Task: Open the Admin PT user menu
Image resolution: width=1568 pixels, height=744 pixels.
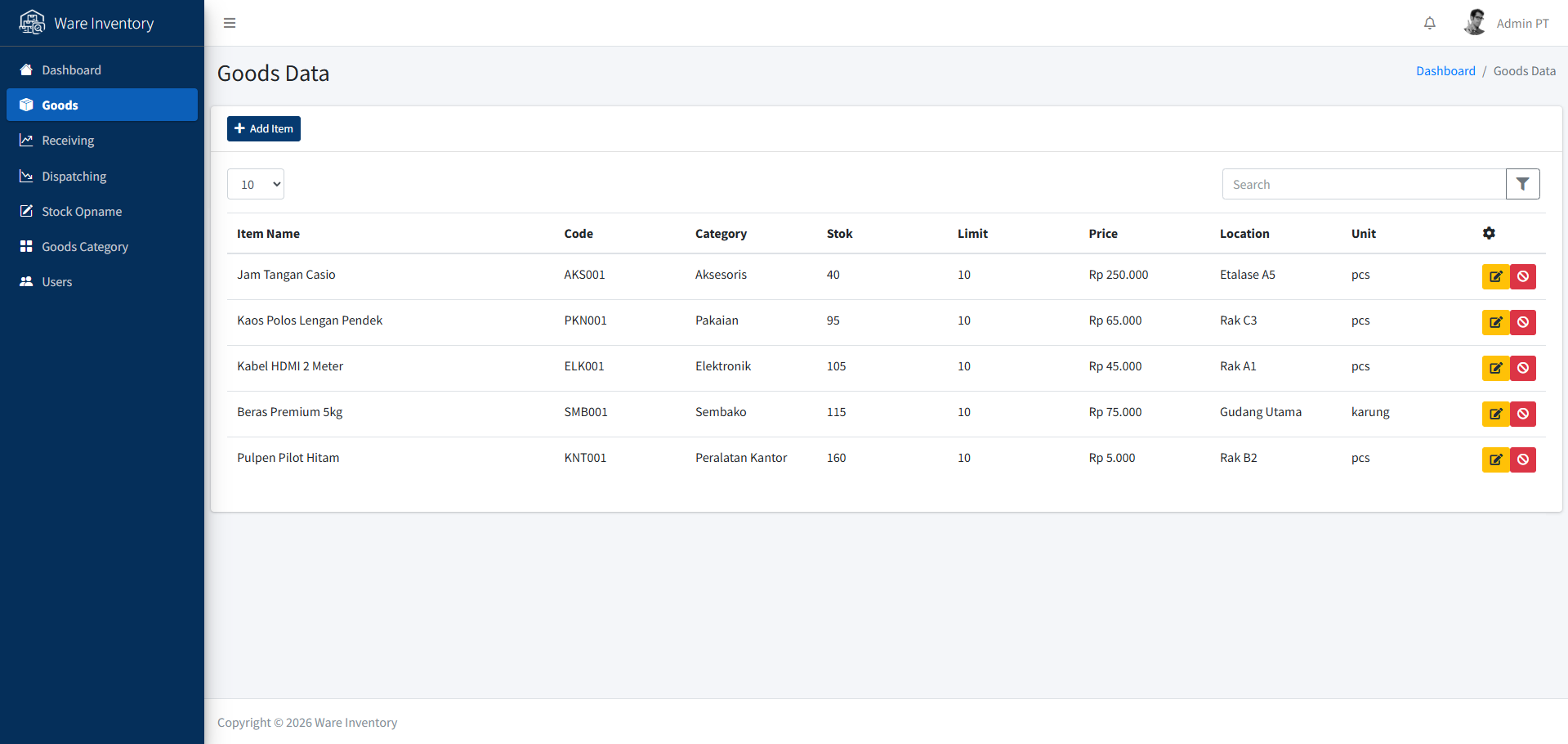Action: (x=1506, y=23)
